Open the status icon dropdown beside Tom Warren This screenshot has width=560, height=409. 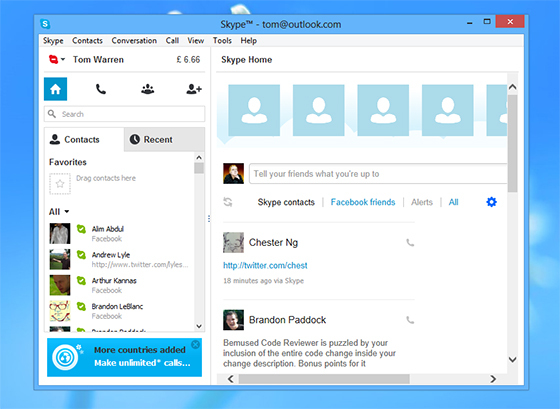pos(57,59)
